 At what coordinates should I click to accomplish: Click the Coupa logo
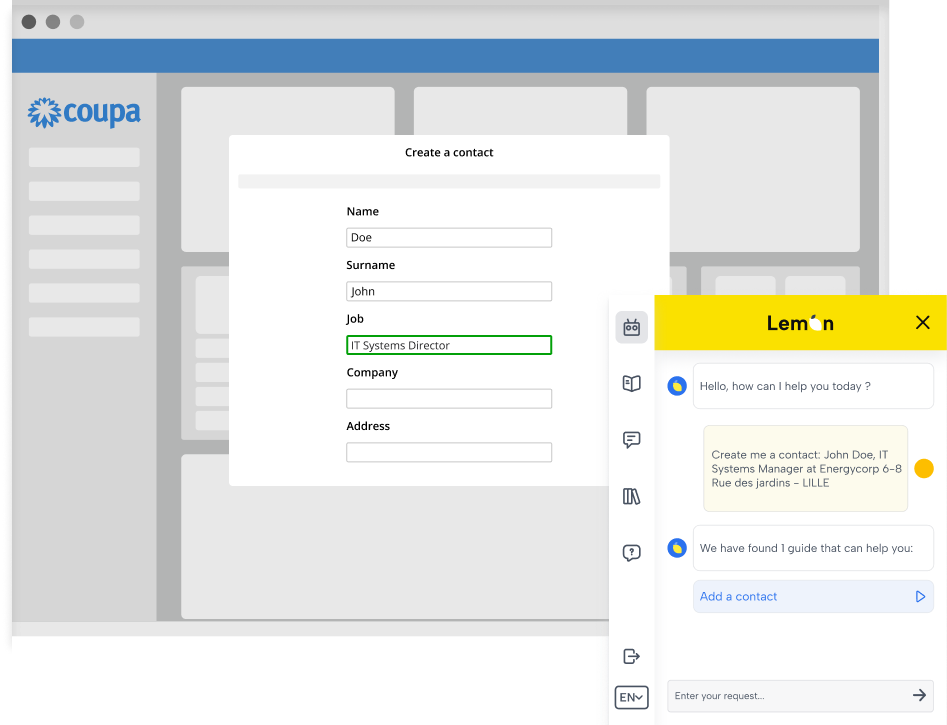[84, 113]
